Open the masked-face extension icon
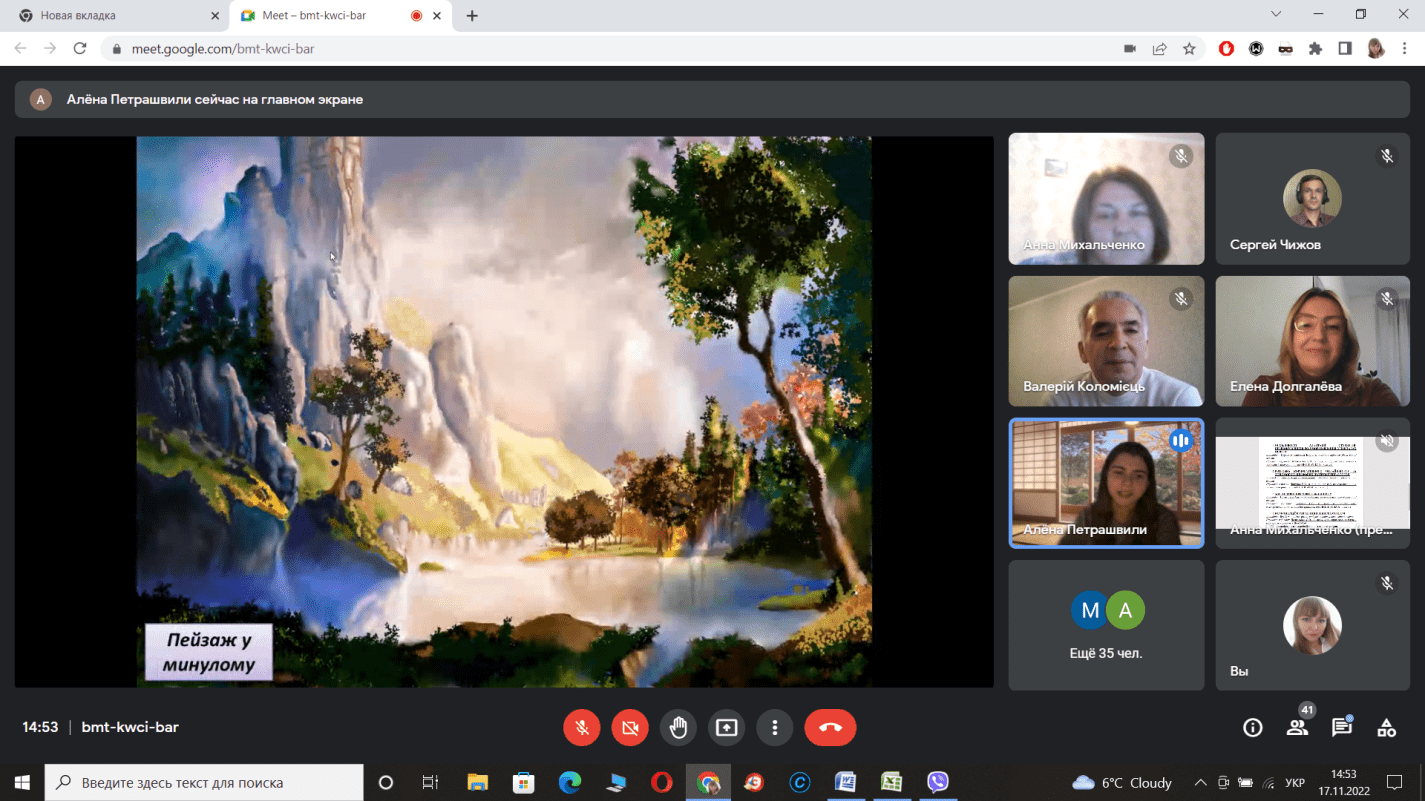This screenshot has width=1425, height=801. click(x=1286, y=48)
